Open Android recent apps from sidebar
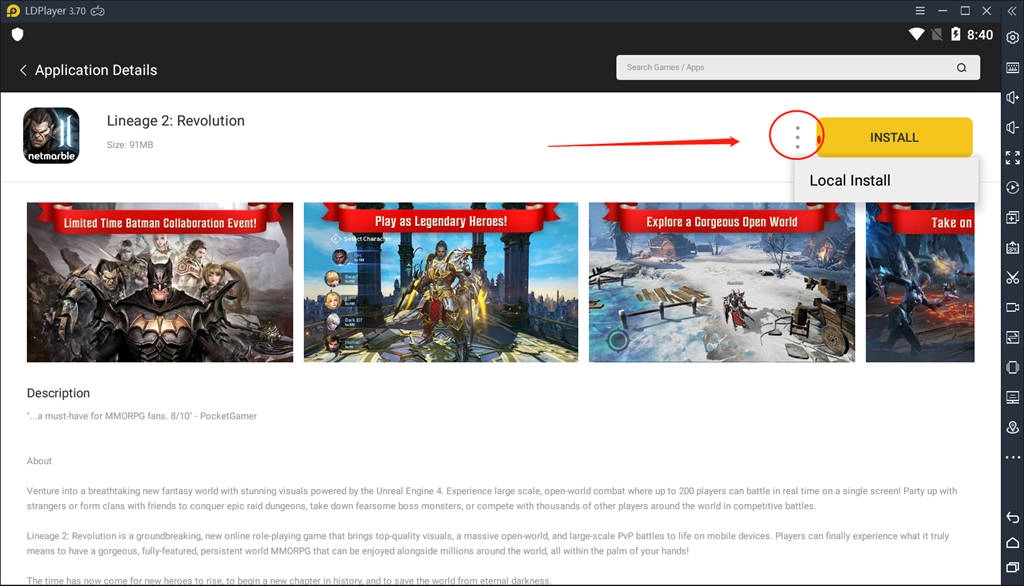 [1012, 568]
